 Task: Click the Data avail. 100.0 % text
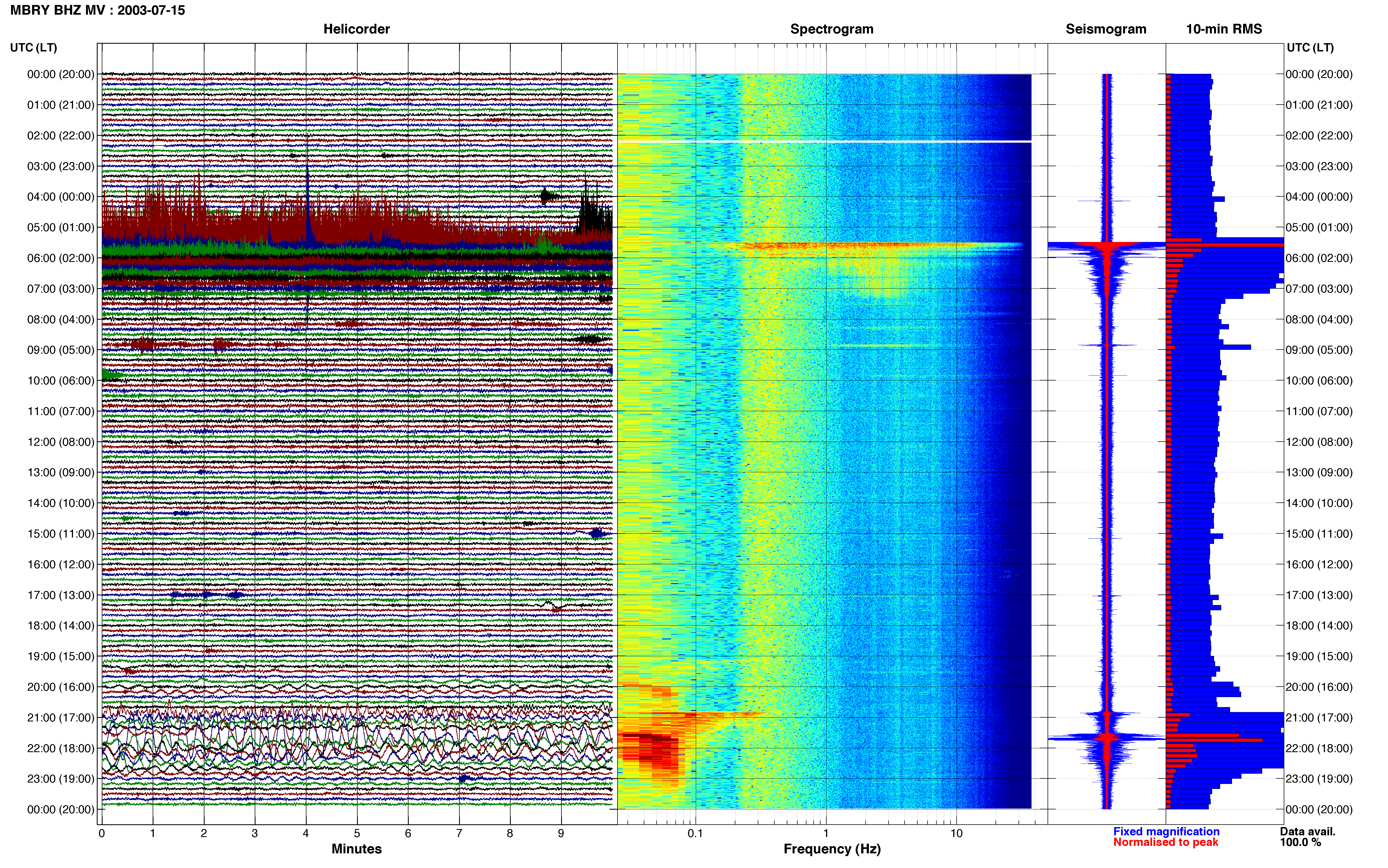1308,837
